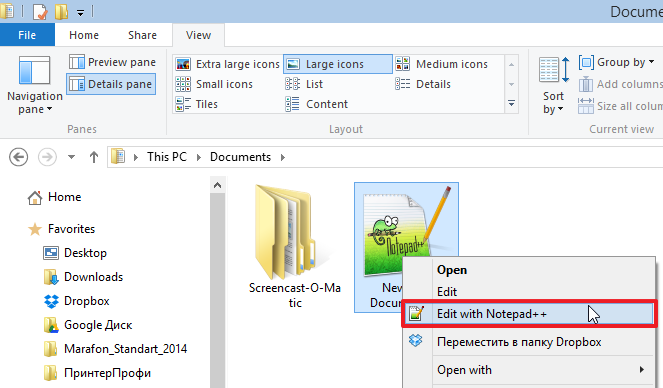
Task: Click the Navigation pane icon
Action: coord(35,70)
